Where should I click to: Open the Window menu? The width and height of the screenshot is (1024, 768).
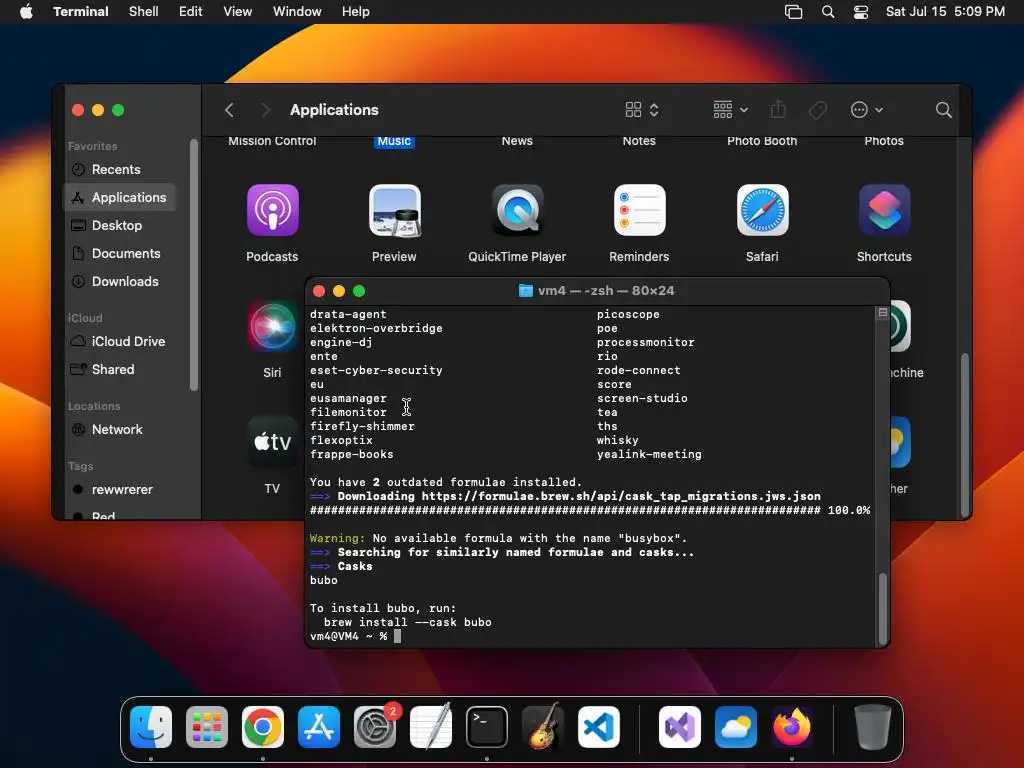297,12
